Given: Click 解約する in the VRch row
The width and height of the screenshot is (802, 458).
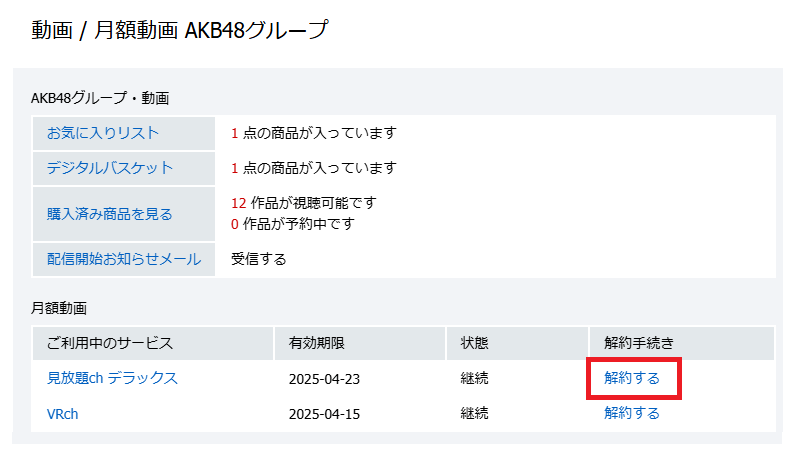Looking at the screenshot, I should pos(632,413).
